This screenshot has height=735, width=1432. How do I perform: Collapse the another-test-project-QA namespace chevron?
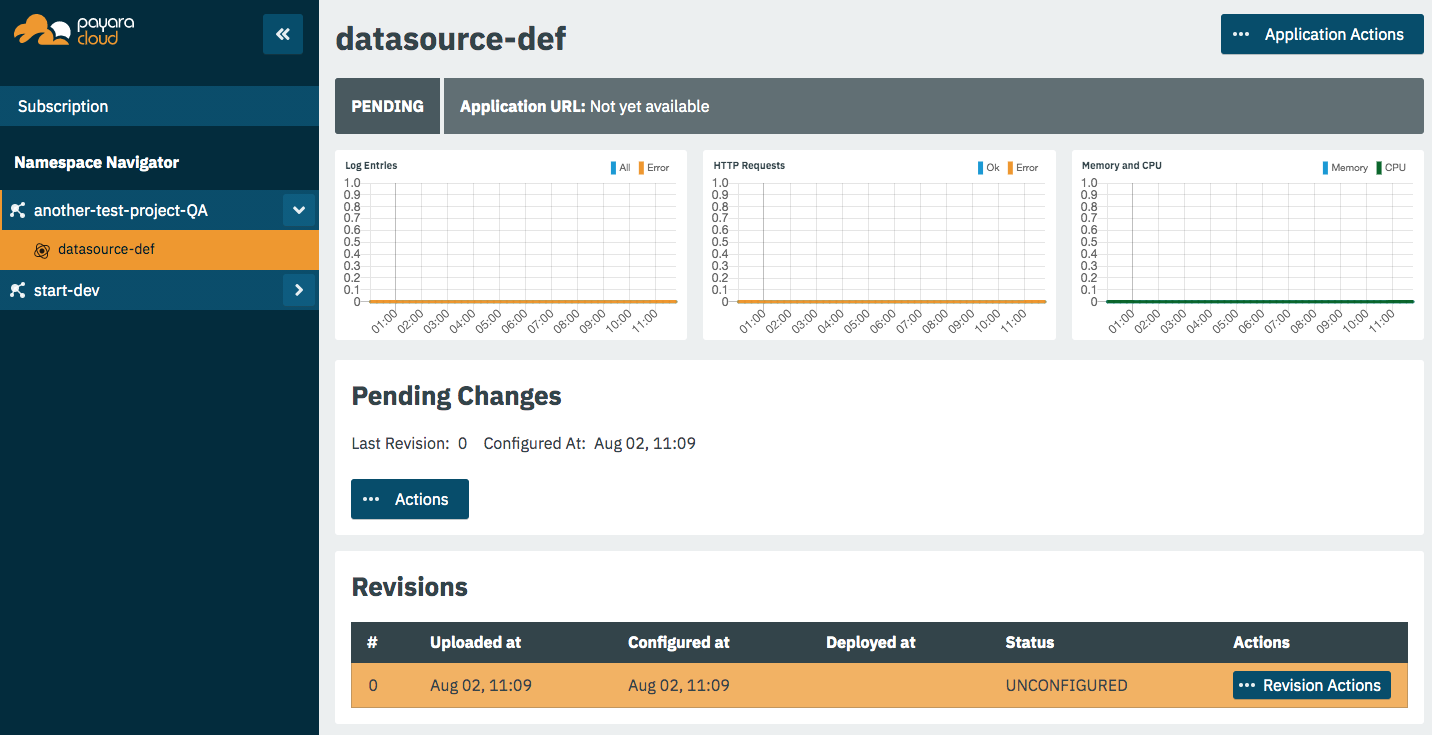click(x=298, y=211)
